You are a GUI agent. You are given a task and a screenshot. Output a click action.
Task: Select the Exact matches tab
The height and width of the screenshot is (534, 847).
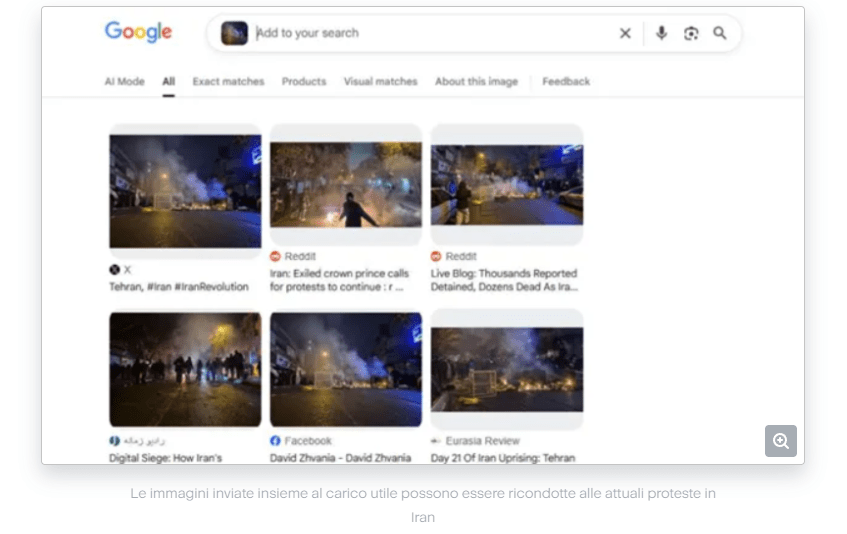pyautogui.click(x=228, y=82)
